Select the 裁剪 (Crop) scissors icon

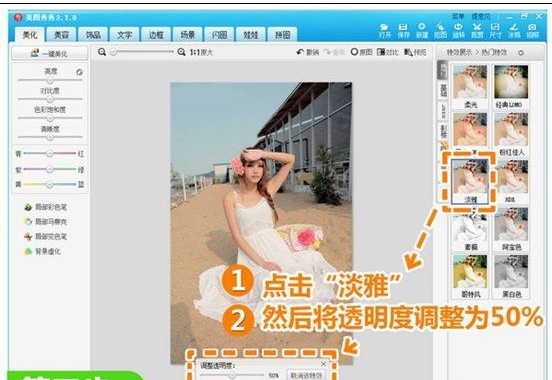pyautogui.click(x=477, y=27)
